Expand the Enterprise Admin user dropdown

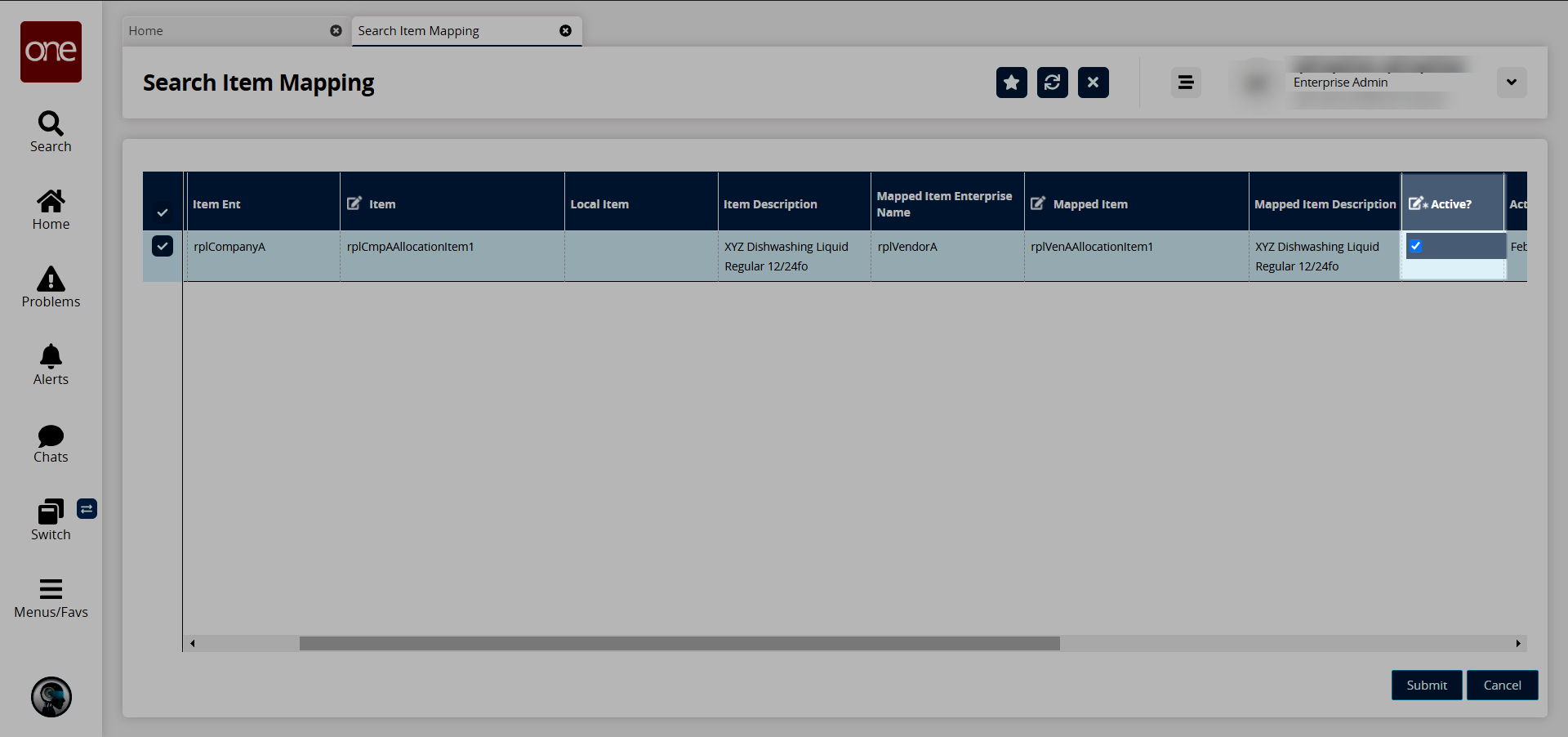(1512, 83)
